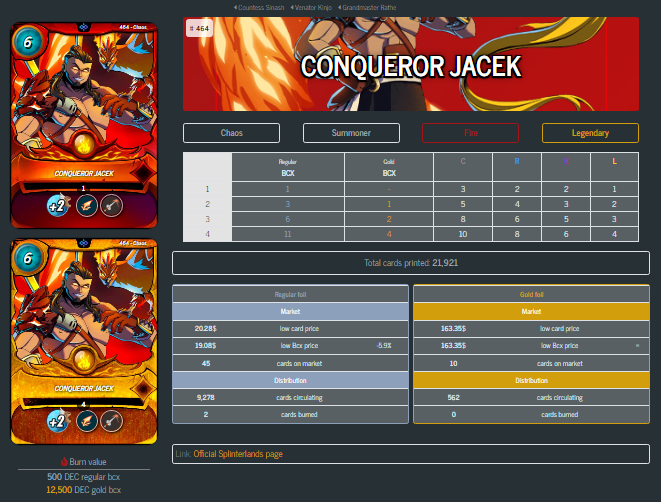The height and width of the screenshot is (502, 661).
Task: Click the mana cost 6 icon on regular card
Action: click(28, 42)
